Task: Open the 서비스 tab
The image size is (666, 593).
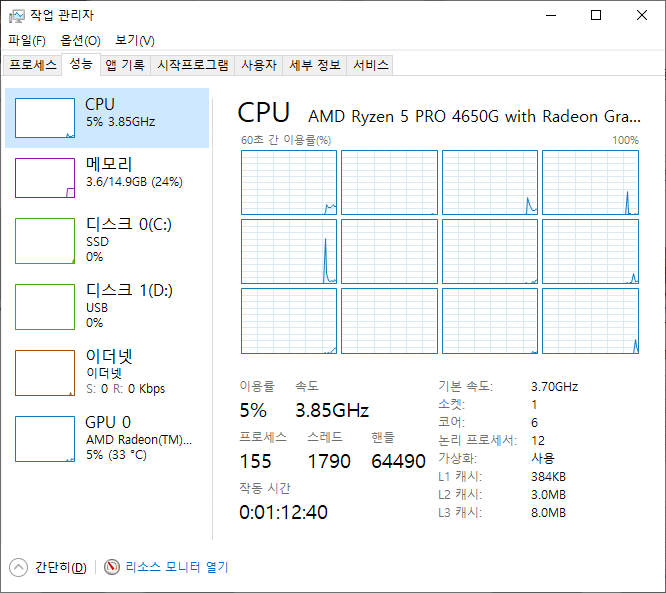Action: [x=371, y=65]
